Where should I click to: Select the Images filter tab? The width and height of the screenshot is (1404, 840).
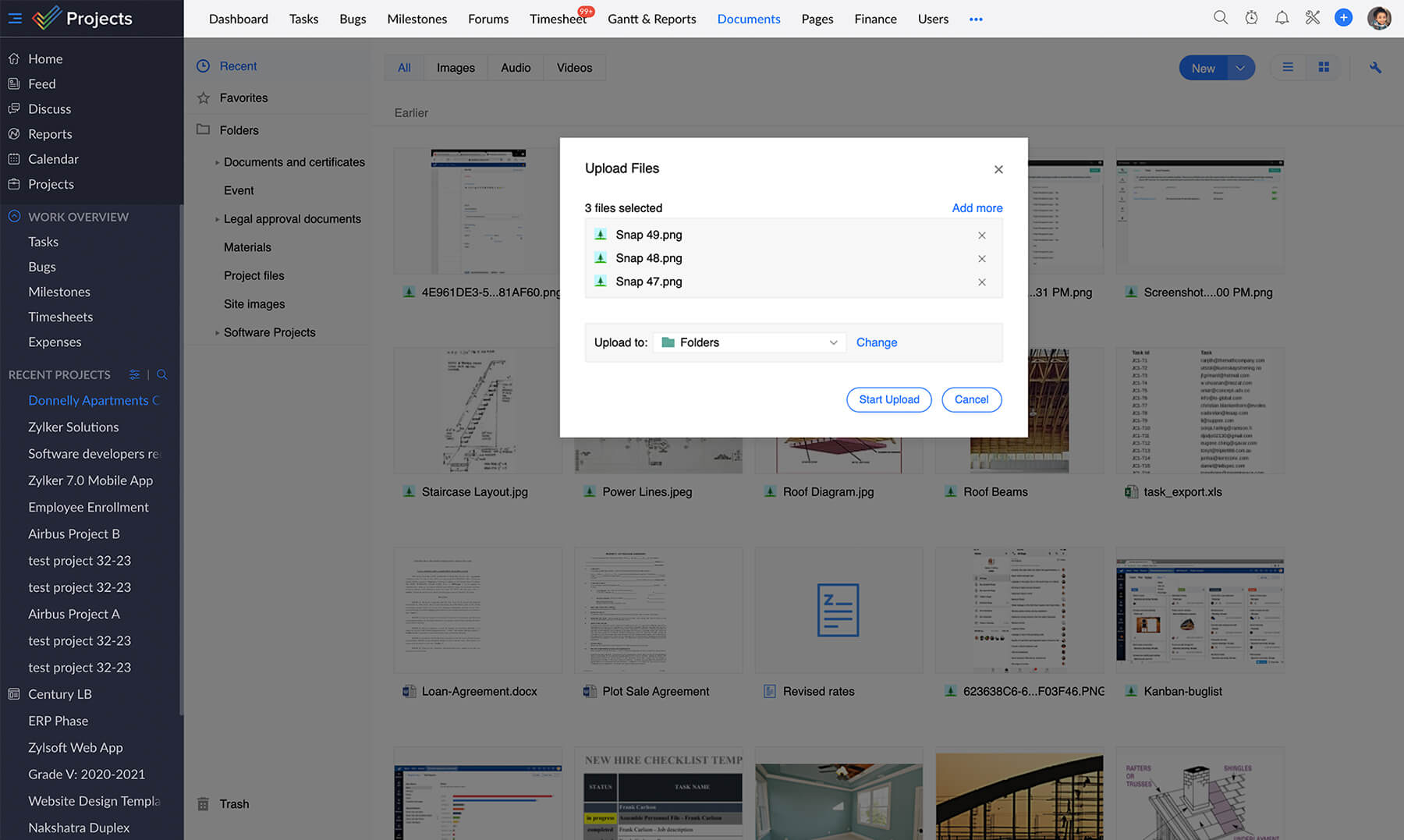[456, 68]
